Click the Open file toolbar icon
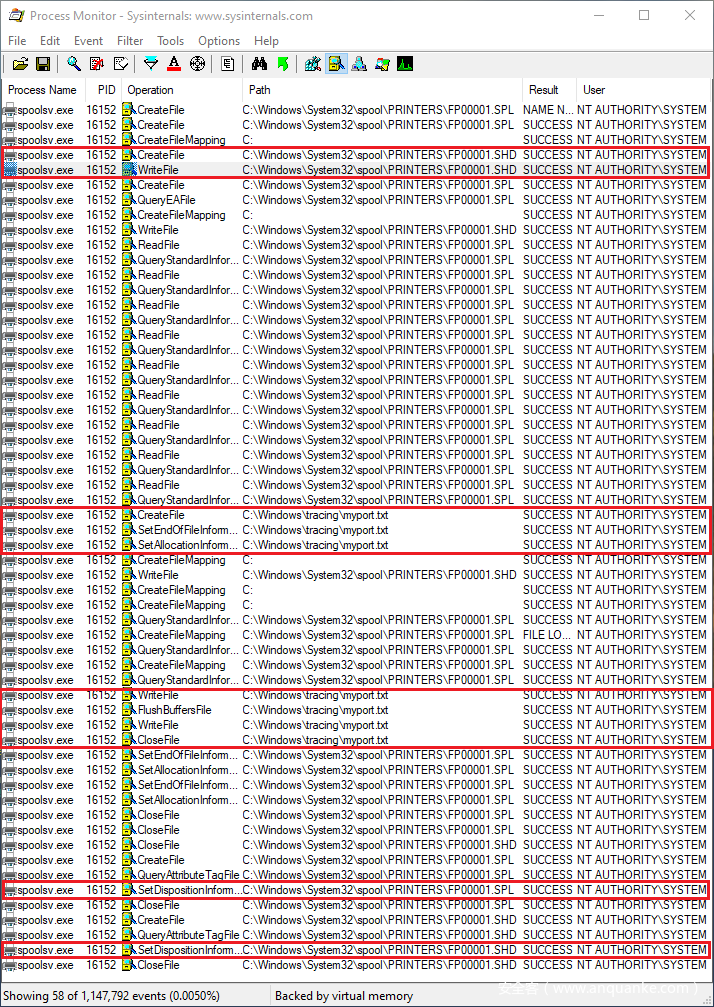 pyautogui.click(x=21, y=64)
